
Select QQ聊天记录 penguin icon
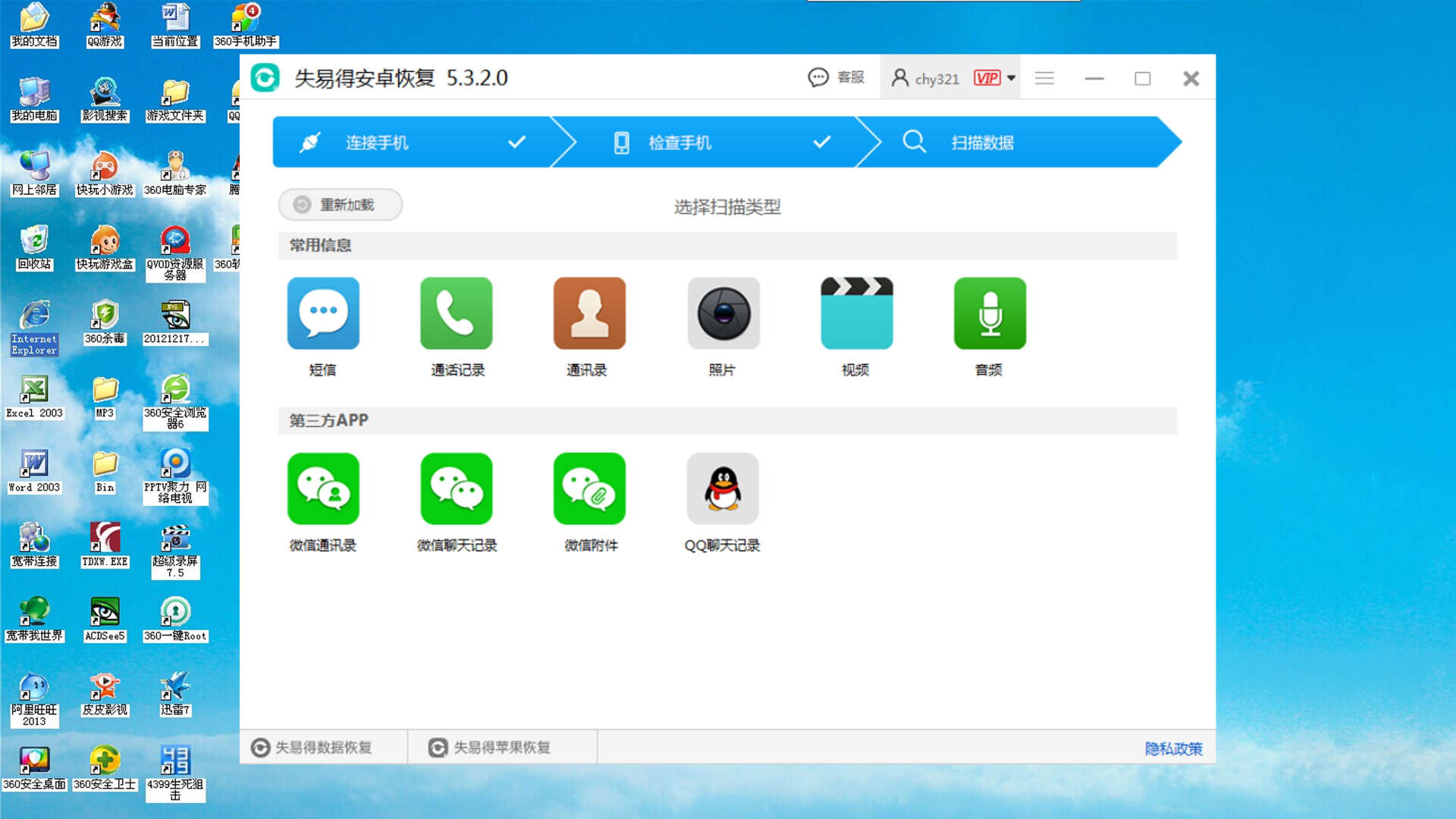(723, 488)
